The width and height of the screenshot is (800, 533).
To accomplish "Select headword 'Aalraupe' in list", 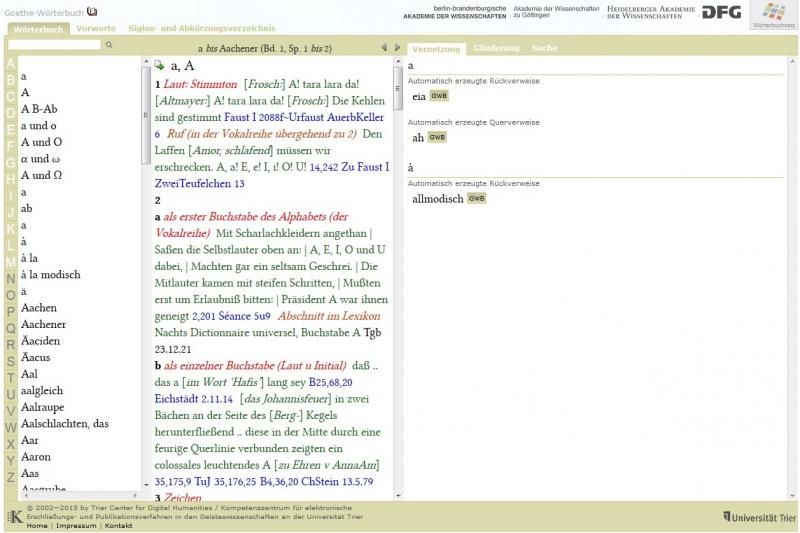I will (42, 407).
